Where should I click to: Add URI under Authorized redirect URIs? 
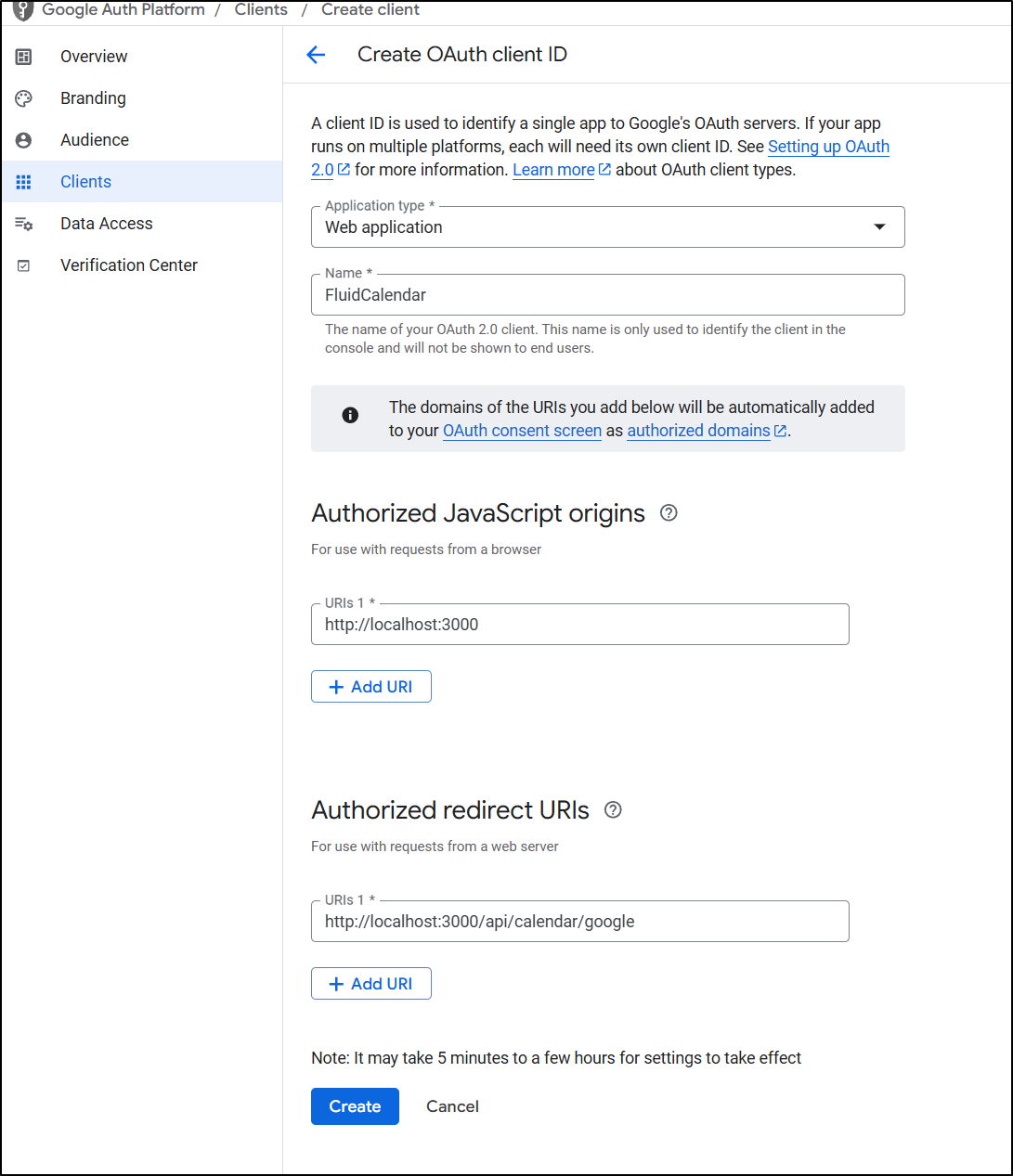(x=371, y=984)
